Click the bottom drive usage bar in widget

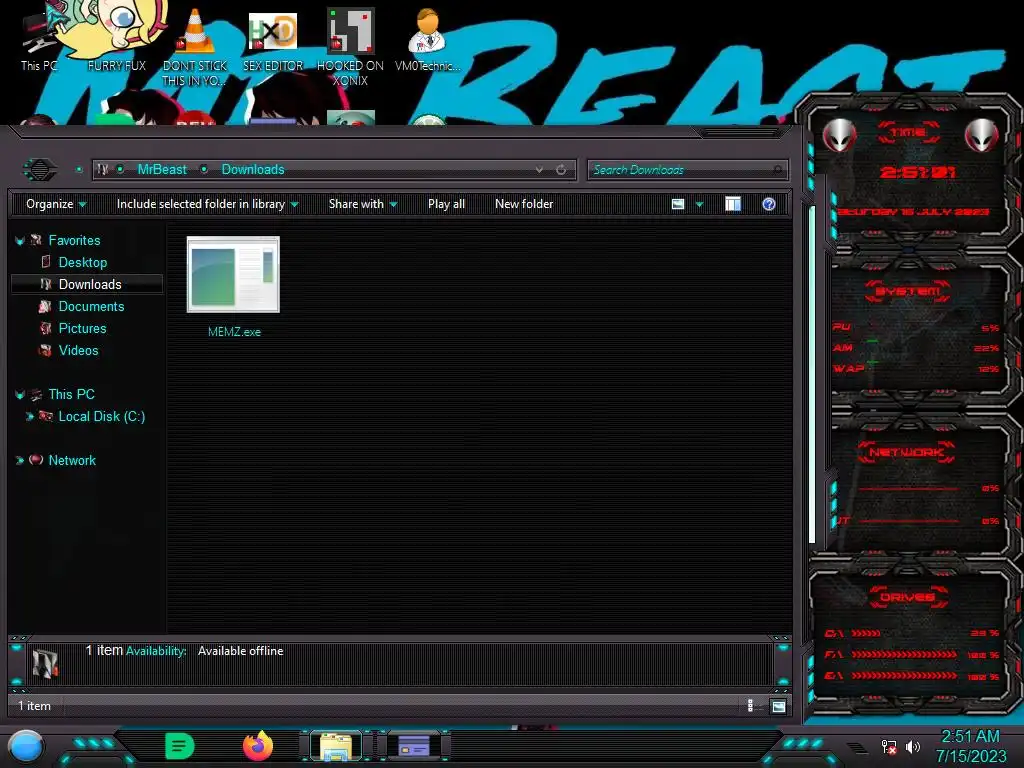904,676
